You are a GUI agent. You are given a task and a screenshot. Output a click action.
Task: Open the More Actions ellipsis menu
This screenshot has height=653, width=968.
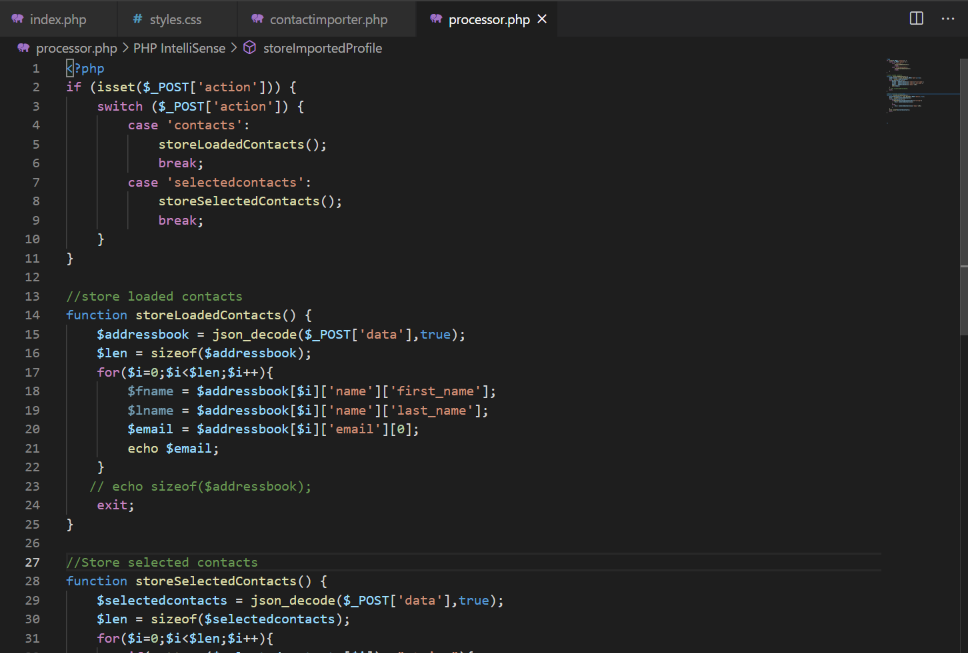tap(948, 19)
